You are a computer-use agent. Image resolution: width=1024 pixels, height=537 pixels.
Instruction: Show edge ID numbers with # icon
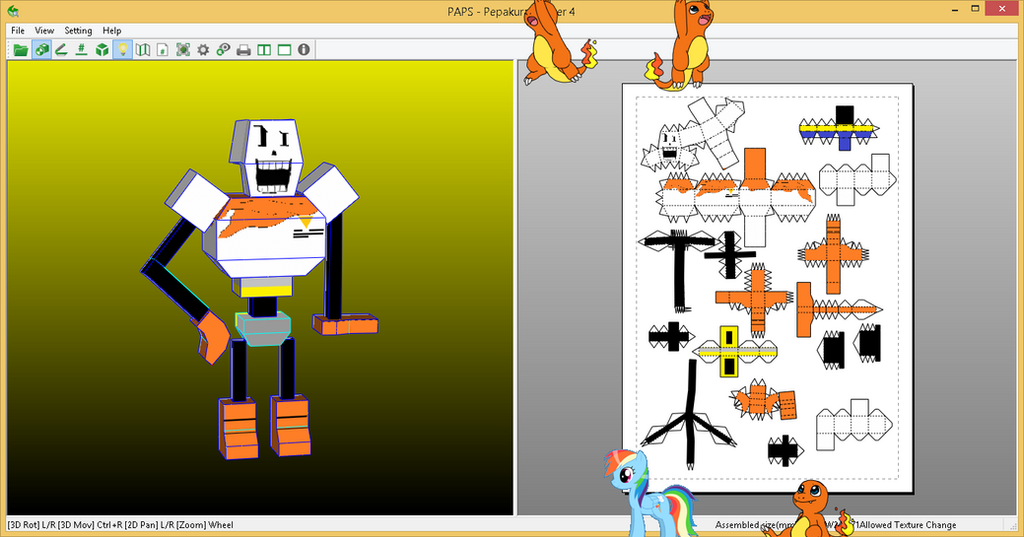(x=82, y=50)
